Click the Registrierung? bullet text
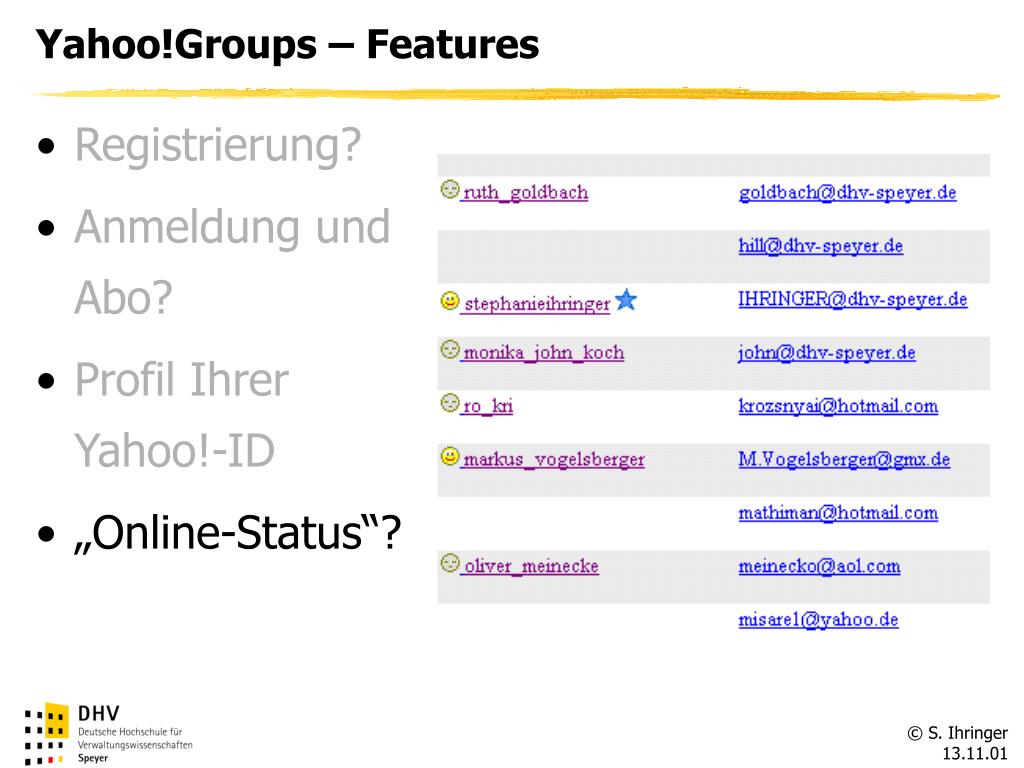 click(217, 145)
